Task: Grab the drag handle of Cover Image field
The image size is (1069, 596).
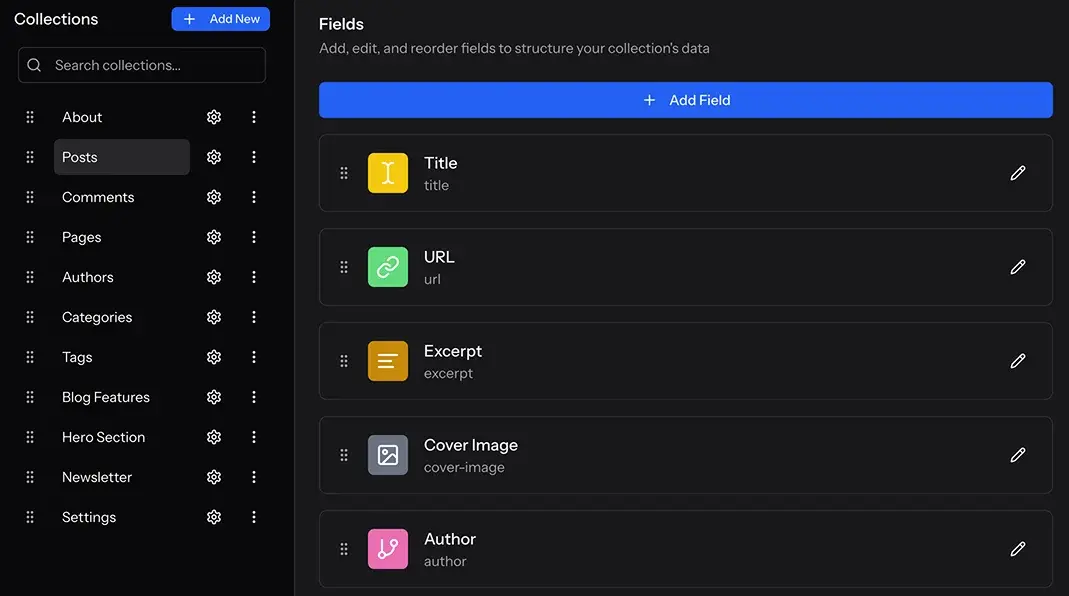Action: point(344,456)
